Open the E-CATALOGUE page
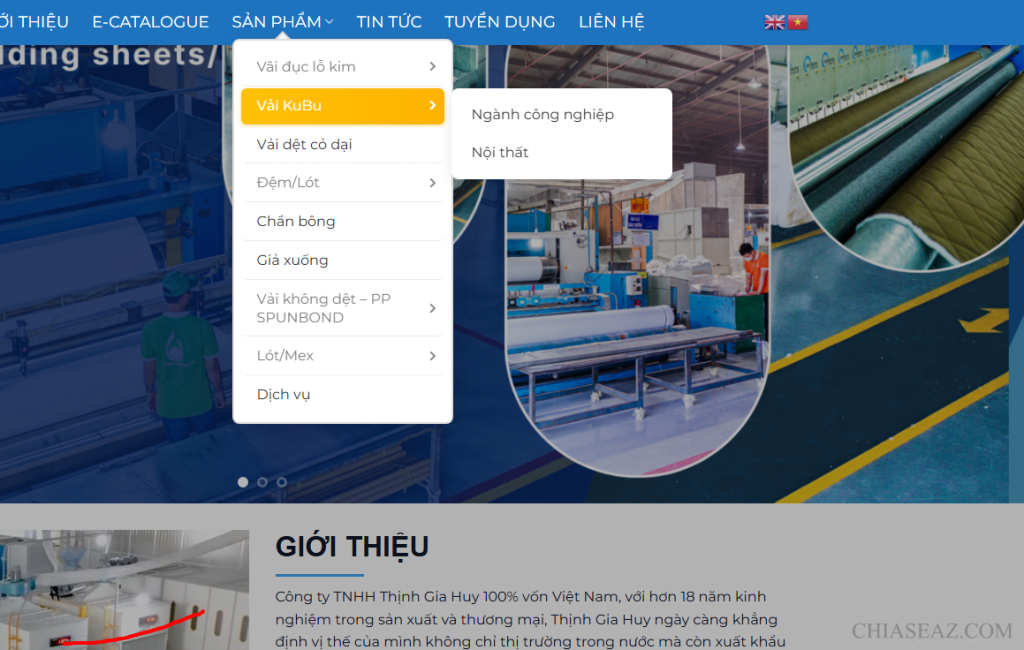This screenshot has height=650, width=1024. [150, 21]
